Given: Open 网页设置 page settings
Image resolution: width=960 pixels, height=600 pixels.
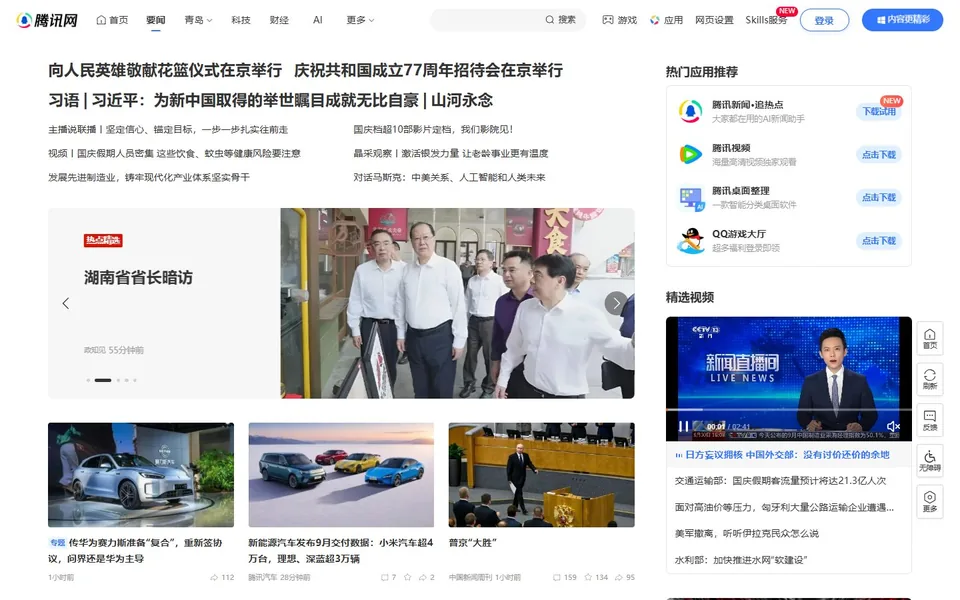Looking at the screenshot, I should (714, 20).
